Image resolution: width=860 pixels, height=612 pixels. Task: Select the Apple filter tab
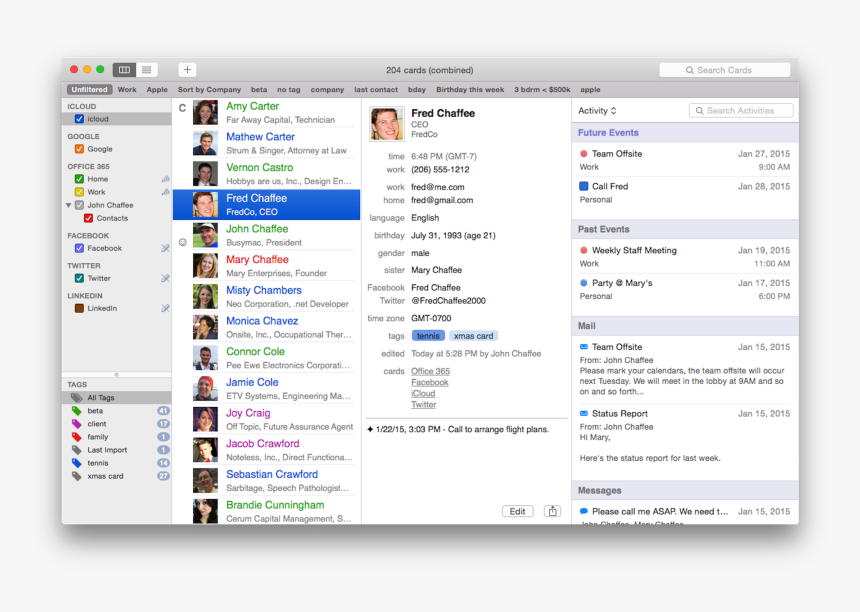[157, 89]
